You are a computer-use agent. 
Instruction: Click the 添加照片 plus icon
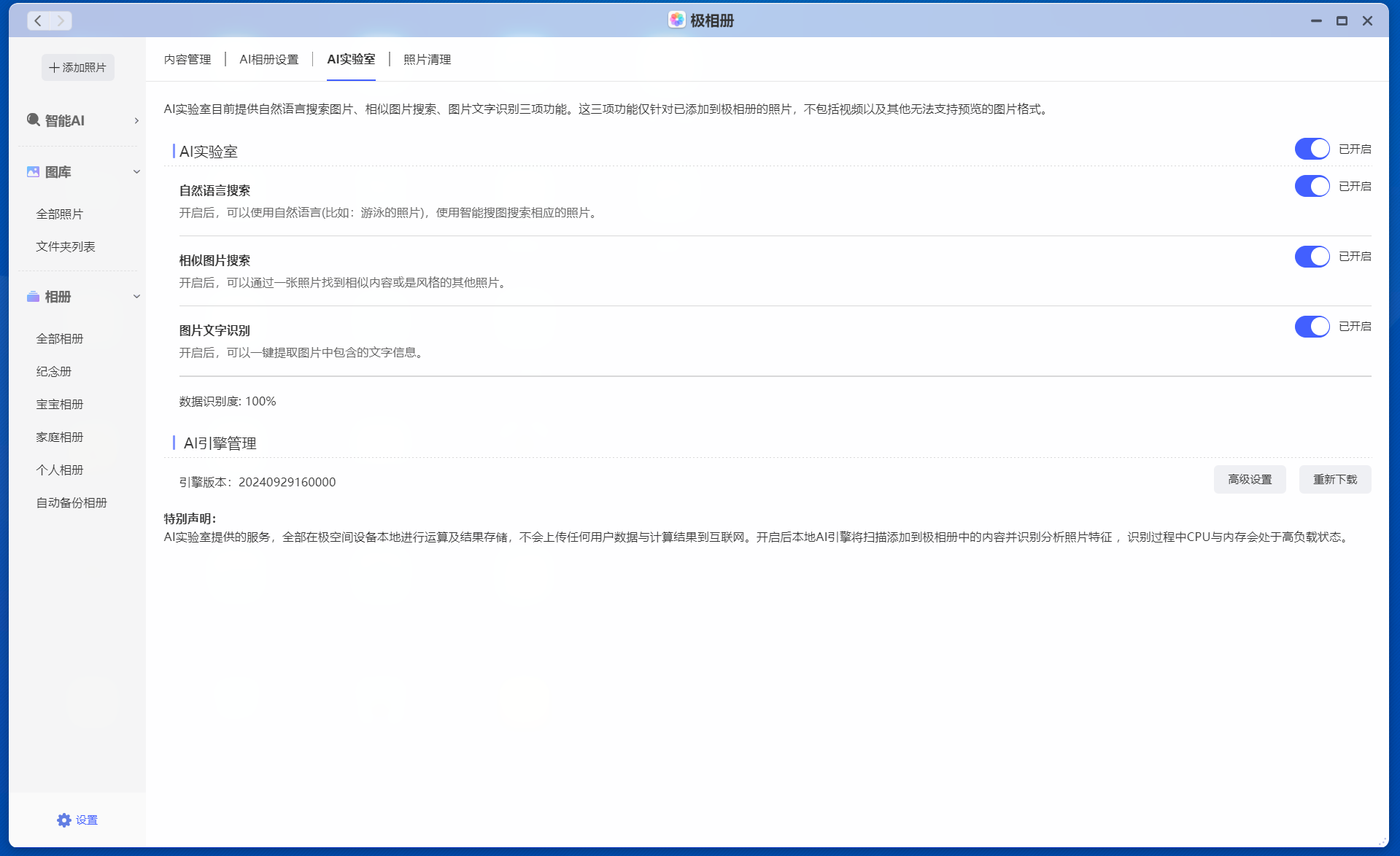click(x=54, y=66)
